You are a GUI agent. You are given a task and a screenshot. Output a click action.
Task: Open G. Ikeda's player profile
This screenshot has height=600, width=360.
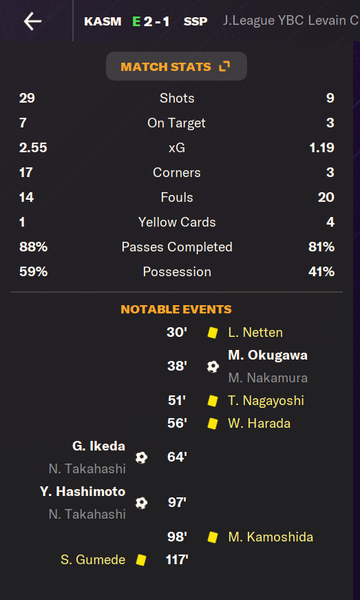[99, 446]
